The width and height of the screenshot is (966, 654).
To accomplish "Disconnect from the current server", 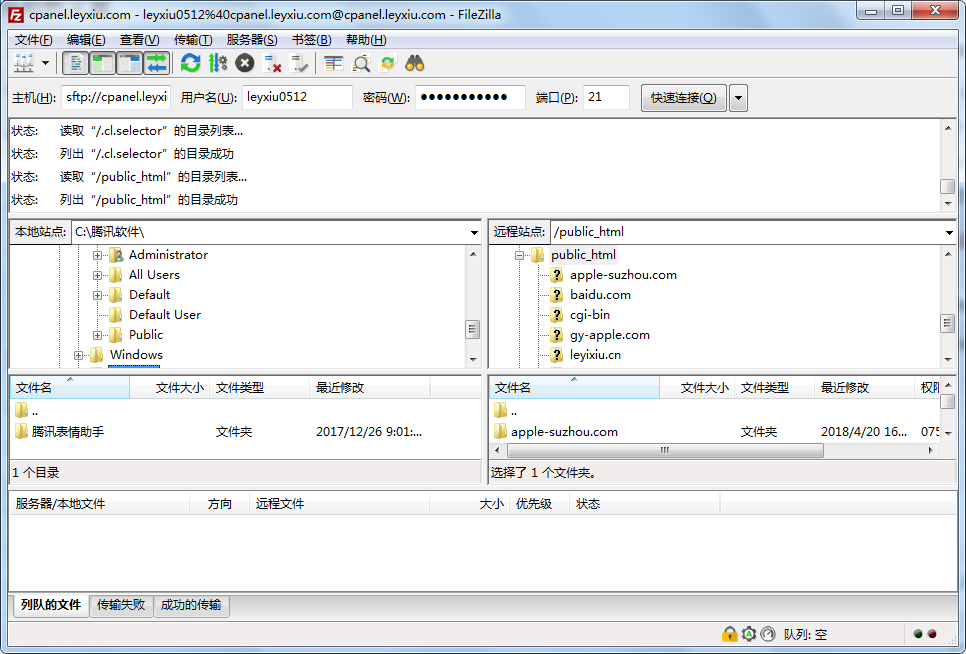I will click(x=272, y=63).
